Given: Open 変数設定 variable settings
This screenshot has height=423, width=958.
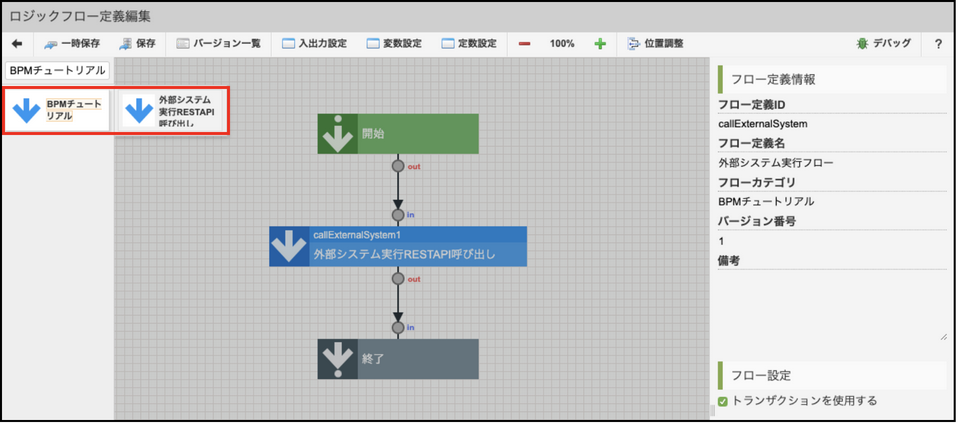Looking at the screenshot, I should [x=394, y=44].
